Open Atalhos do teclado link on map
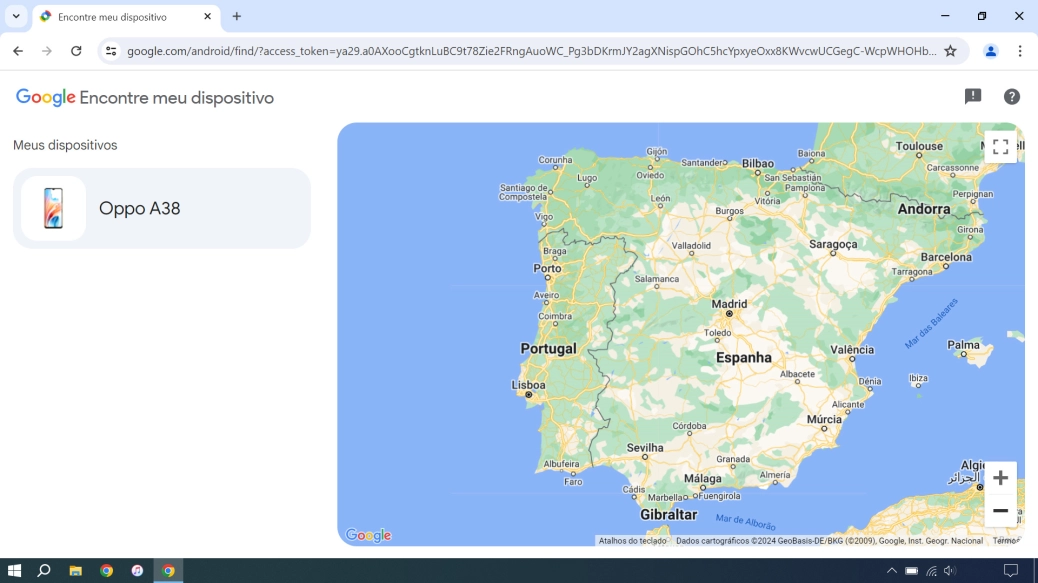 632,541
